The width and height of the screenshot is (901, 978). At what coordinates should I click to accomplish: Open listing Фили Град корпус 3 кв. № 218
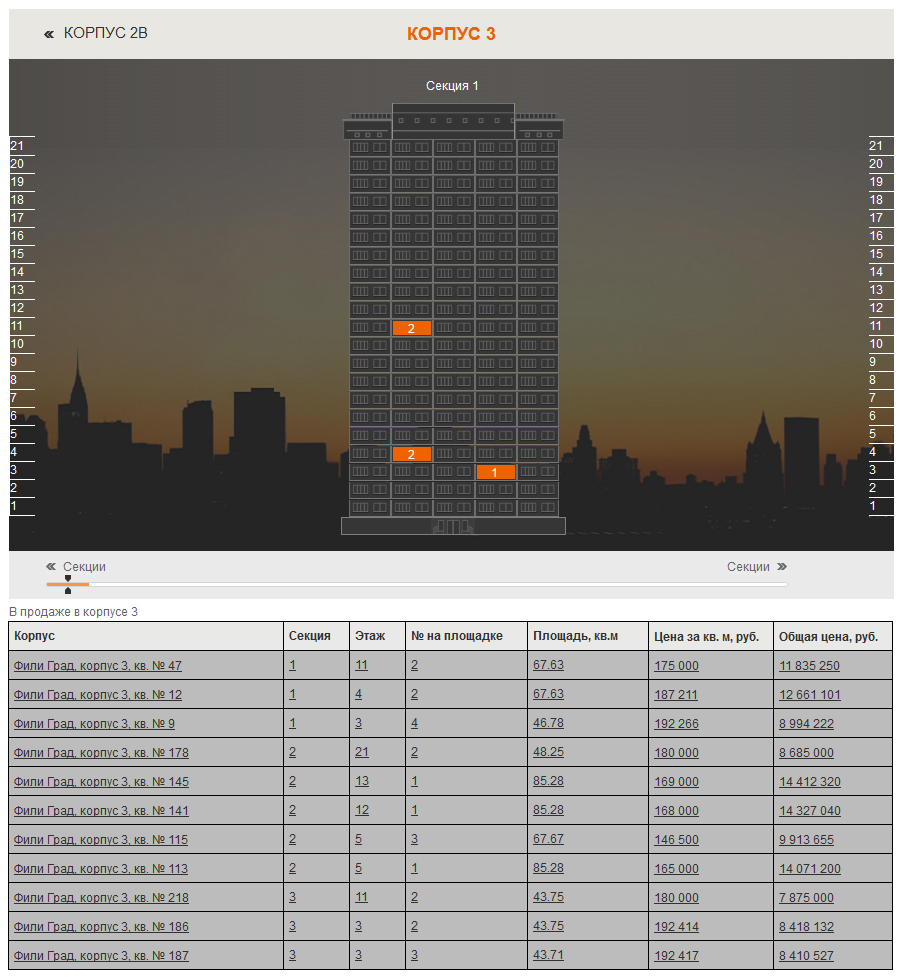point(101,898)
